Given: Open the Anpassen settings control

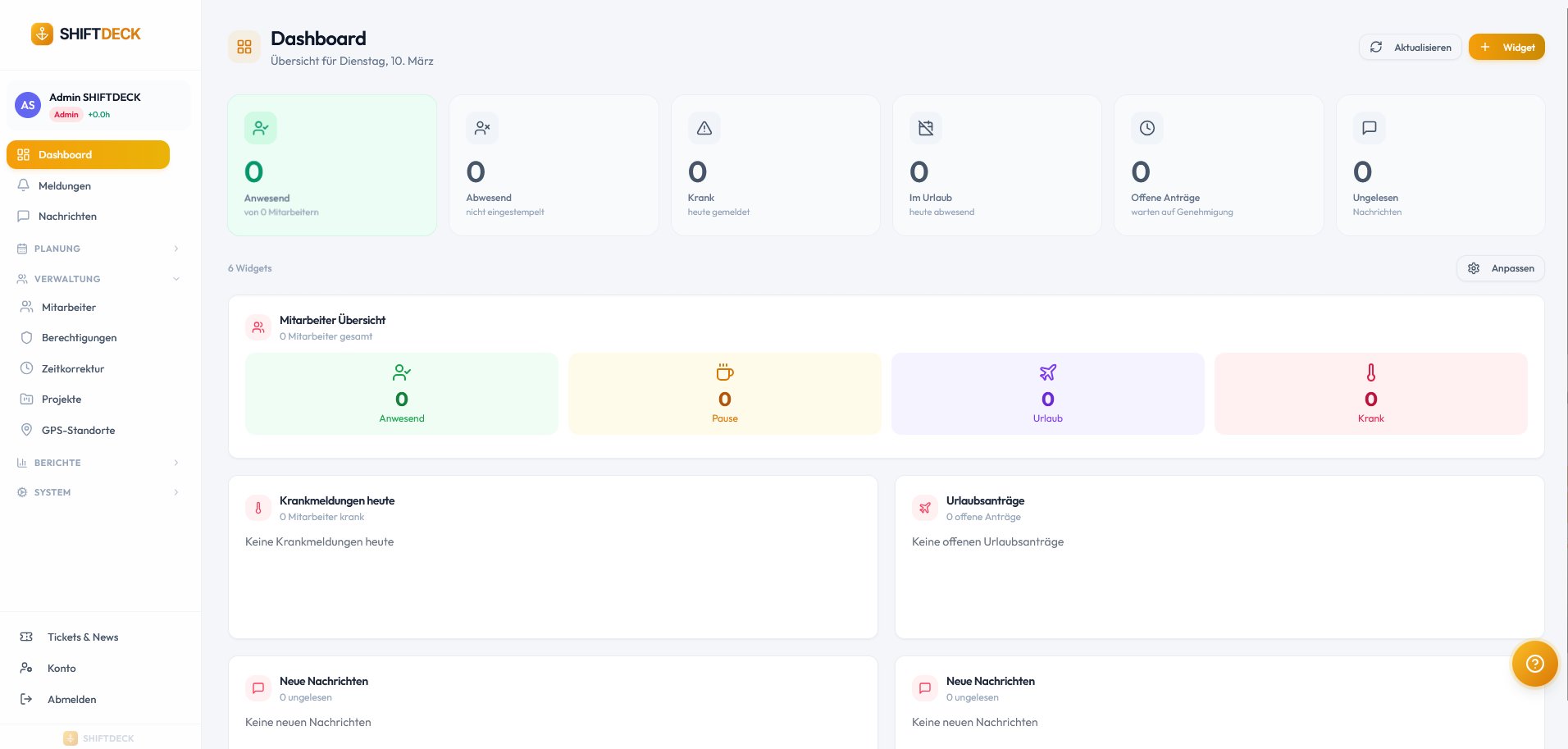Looking at the screenshot, I should [1500, 268].
